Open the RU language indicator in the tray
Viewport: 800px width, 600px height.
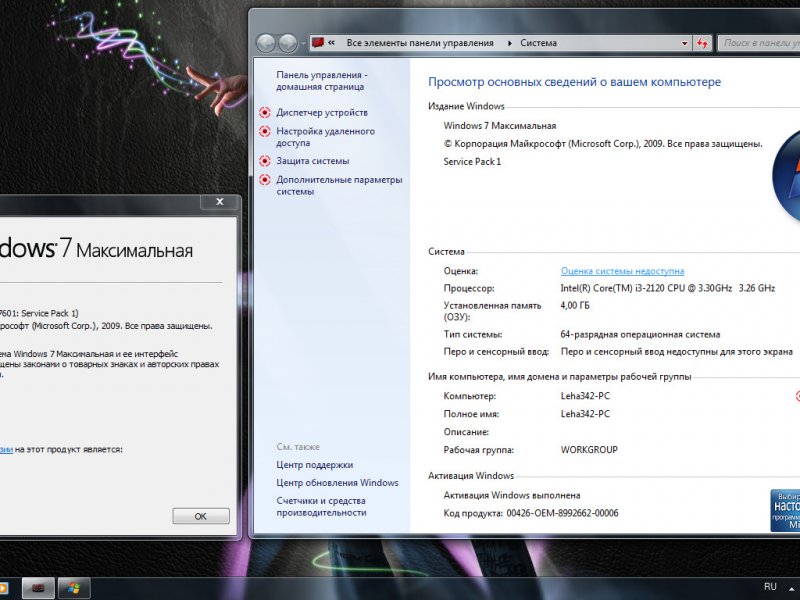(x=770, y=587)
